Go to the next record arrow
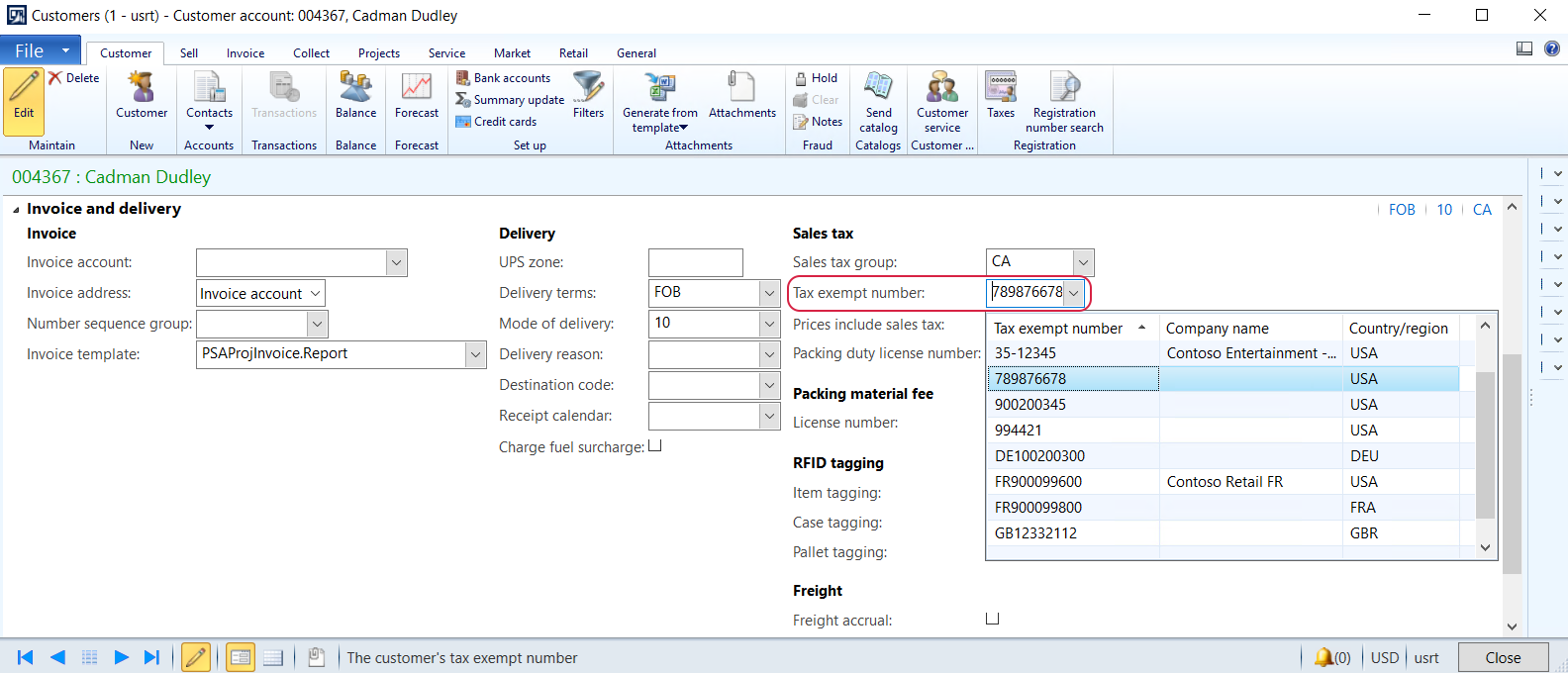This screenshot has height=673, width=1568. [x=121, y=657]
